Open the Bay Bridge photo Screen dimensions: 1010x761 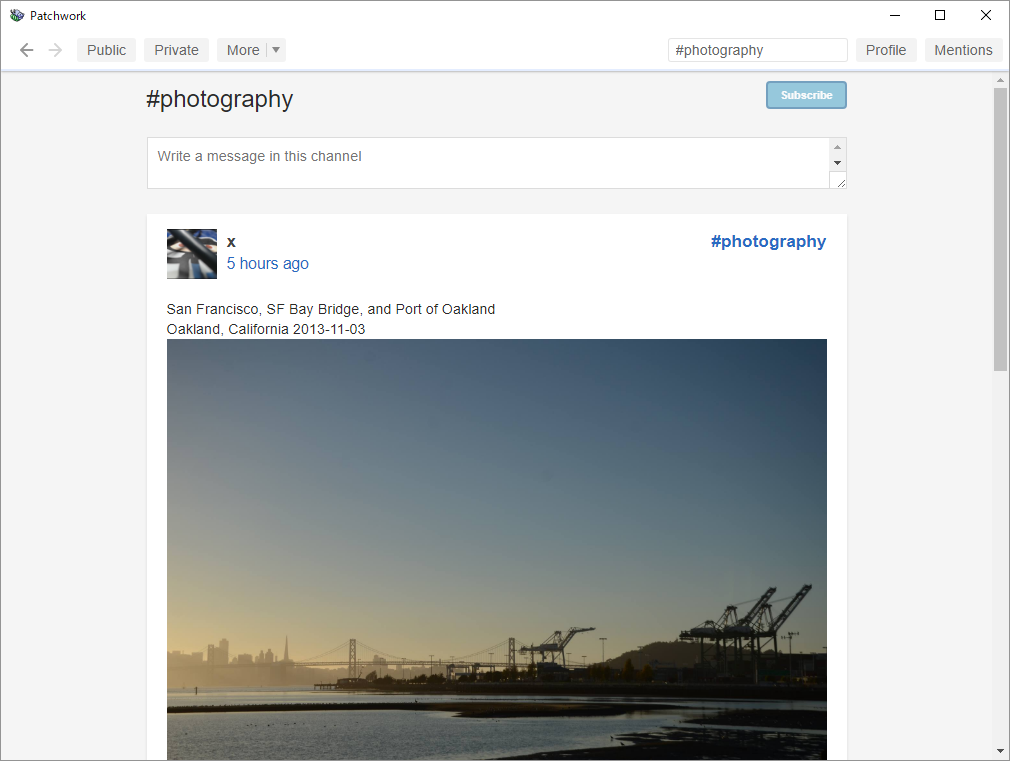tap(496, 548)
